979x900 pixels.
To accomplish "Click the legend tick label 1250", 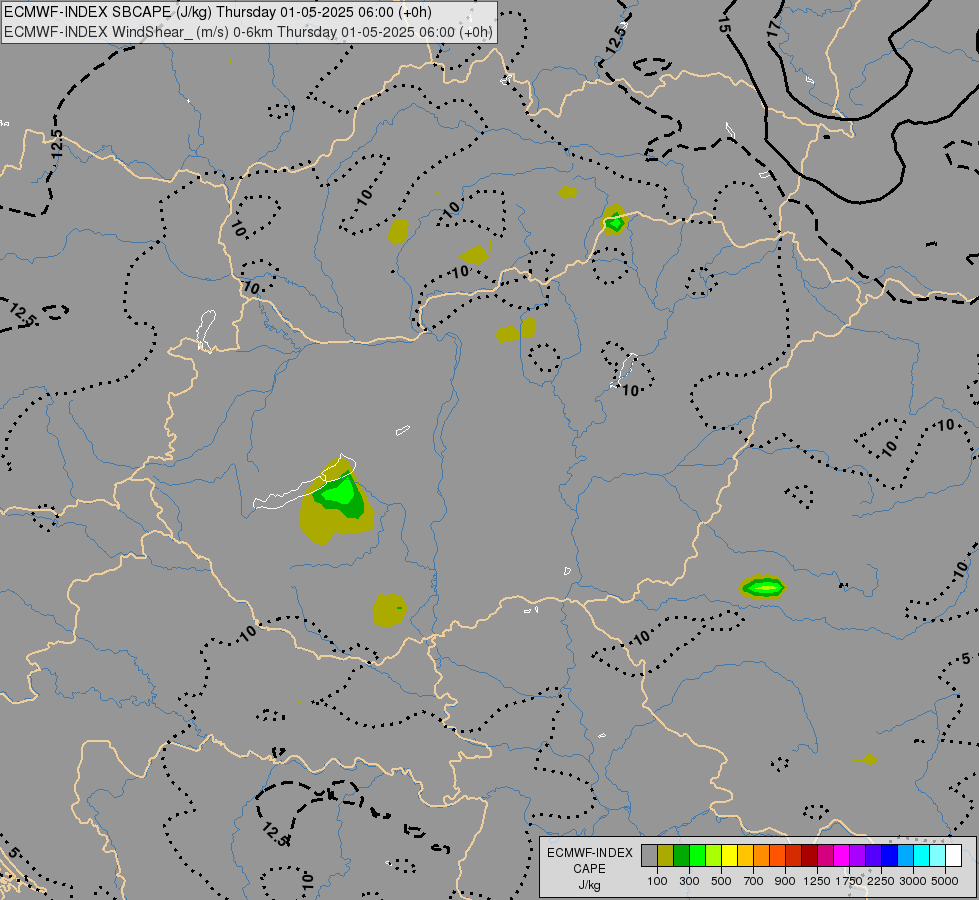I will [817, 881].
